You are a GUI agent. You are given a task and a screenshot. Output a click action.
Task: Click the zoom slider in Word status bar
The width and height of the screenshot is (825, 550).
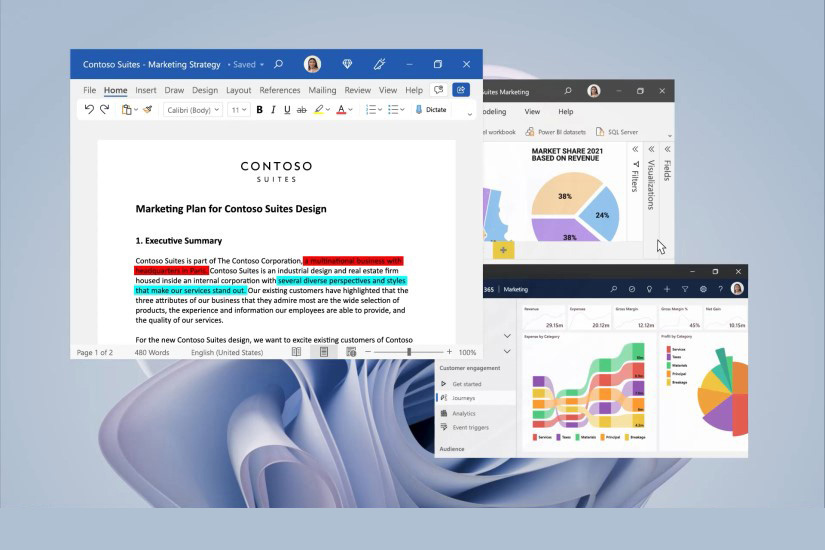409,352
